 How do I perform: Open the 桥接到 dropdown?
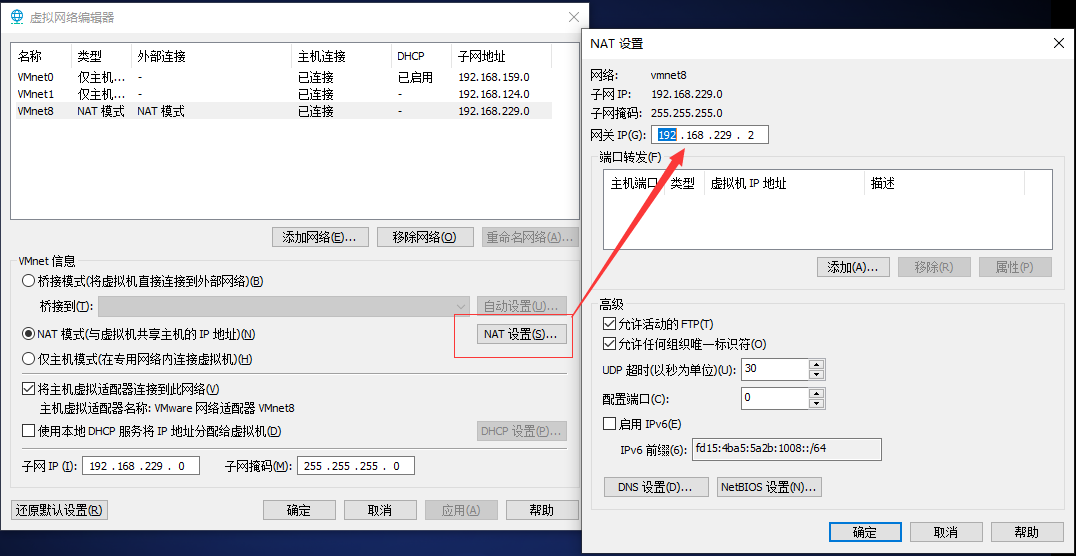[284, 305]
